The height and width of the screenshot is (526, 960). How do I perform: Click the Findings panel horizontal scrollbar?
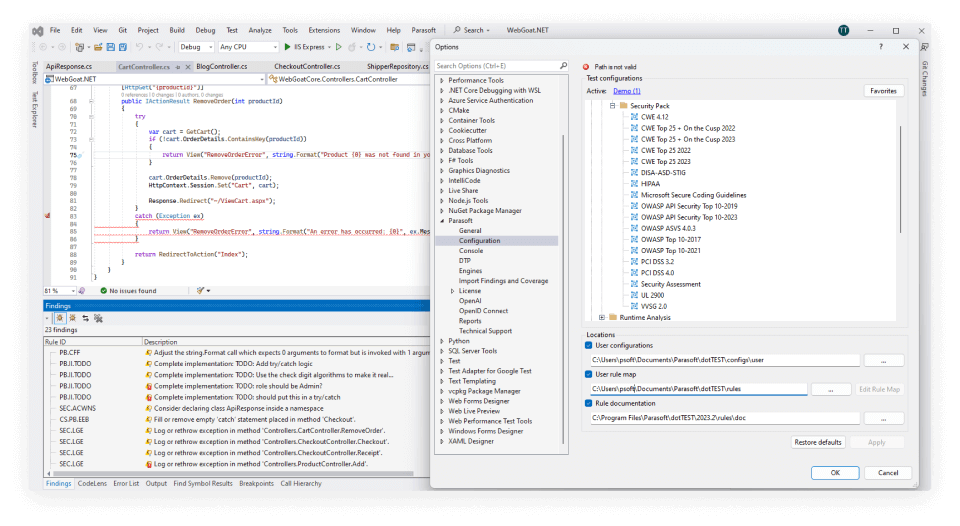(233, 473)
